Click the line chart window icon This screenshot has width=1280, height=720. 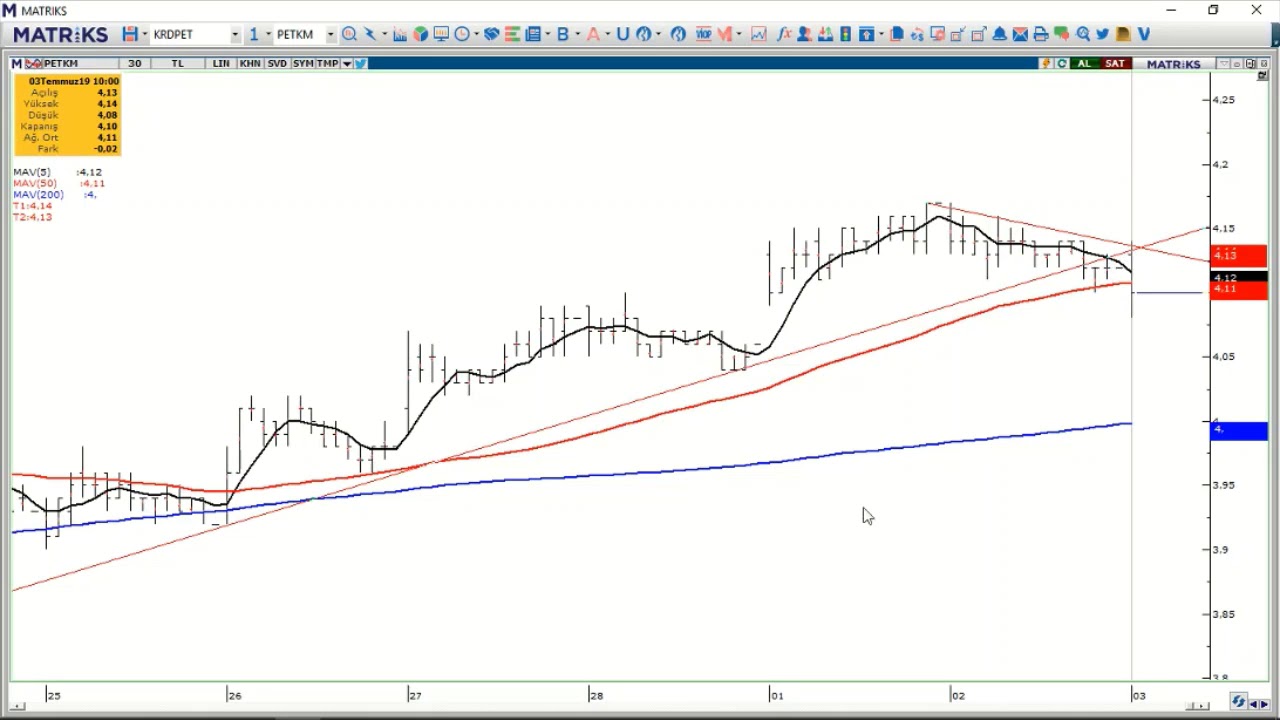[758, 34]
